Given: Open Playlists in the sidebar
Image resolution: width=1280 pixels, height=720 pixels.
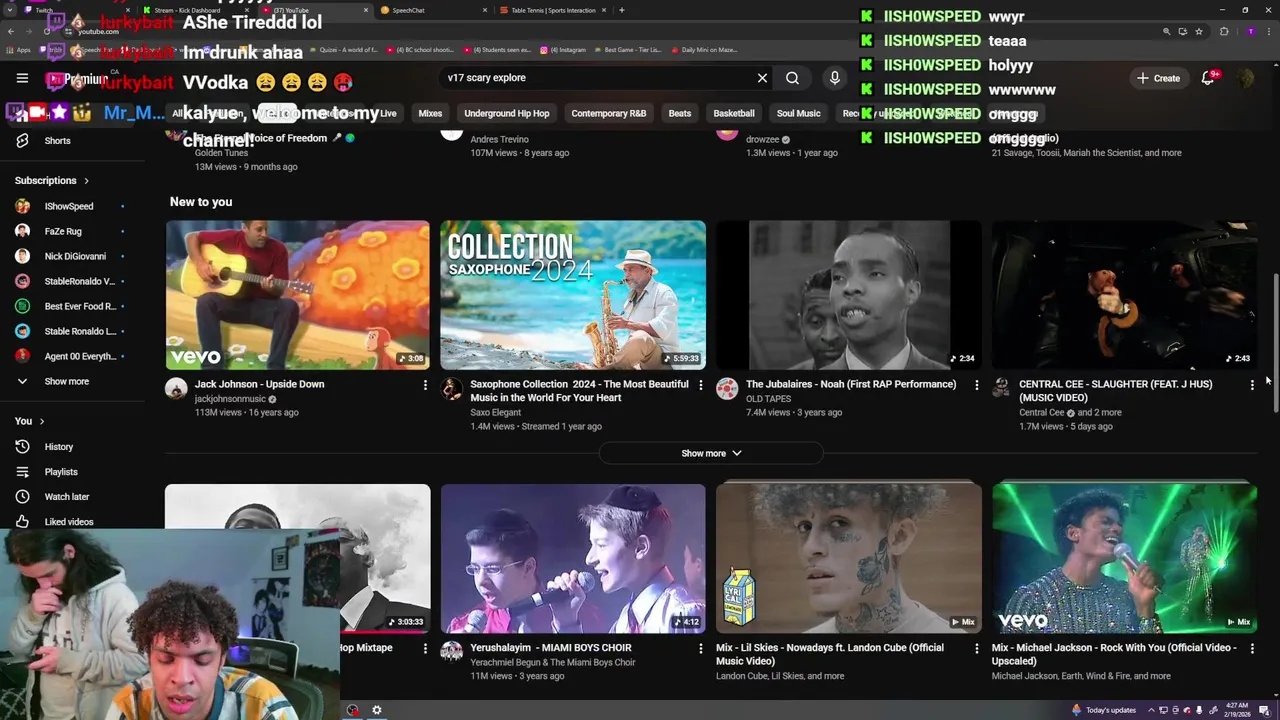Looking at the screenshot, I should tap(70, 472).
